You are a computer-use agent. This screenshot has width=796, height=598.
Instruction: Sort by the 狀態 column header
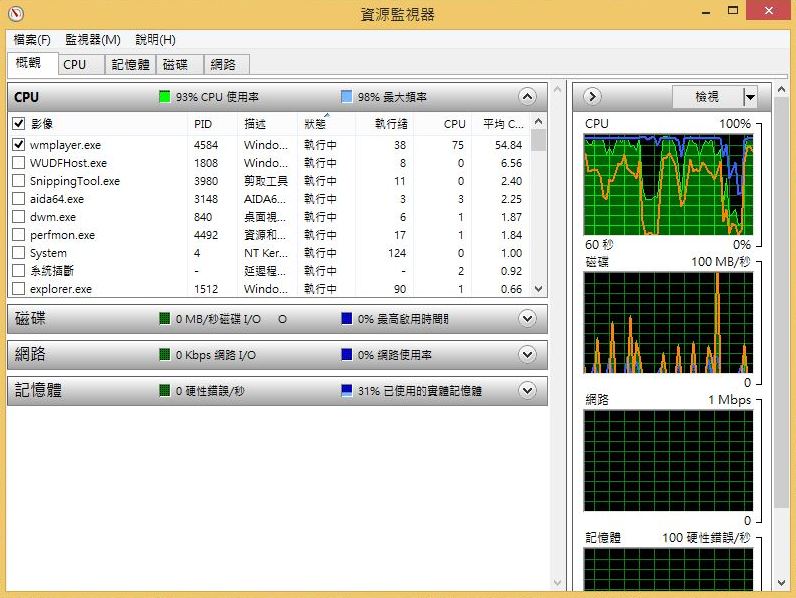(x=326, y=124)
